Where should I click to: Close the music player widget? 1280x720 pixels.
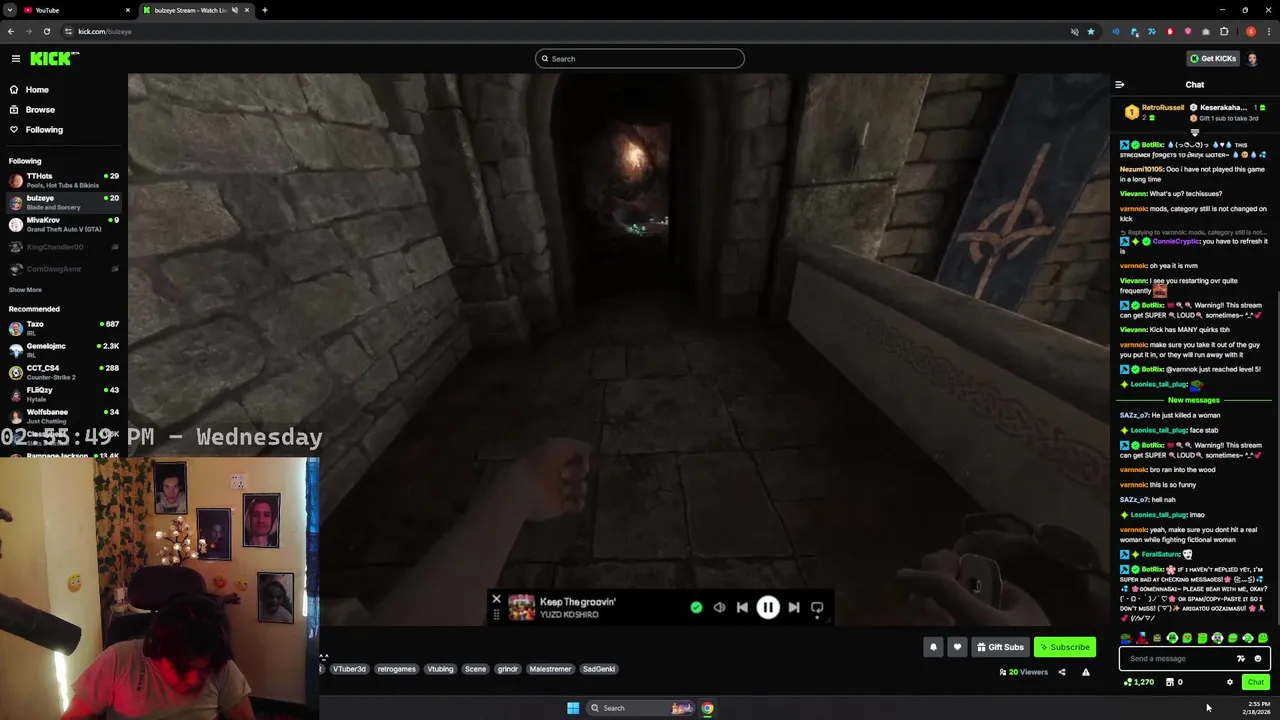coord(496,600)
